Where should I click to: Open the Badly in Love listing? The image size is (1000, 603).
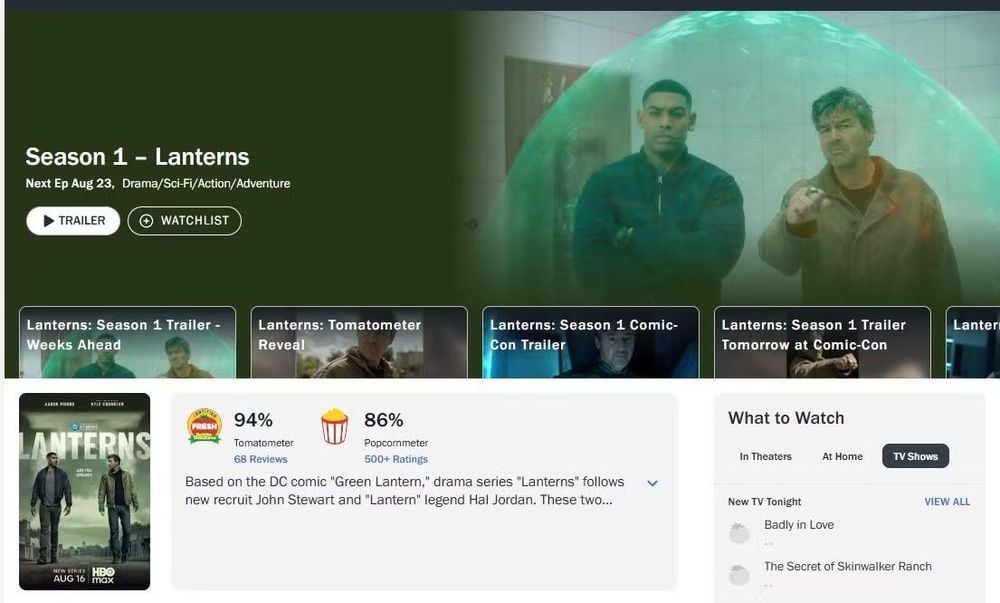point(798,525)
